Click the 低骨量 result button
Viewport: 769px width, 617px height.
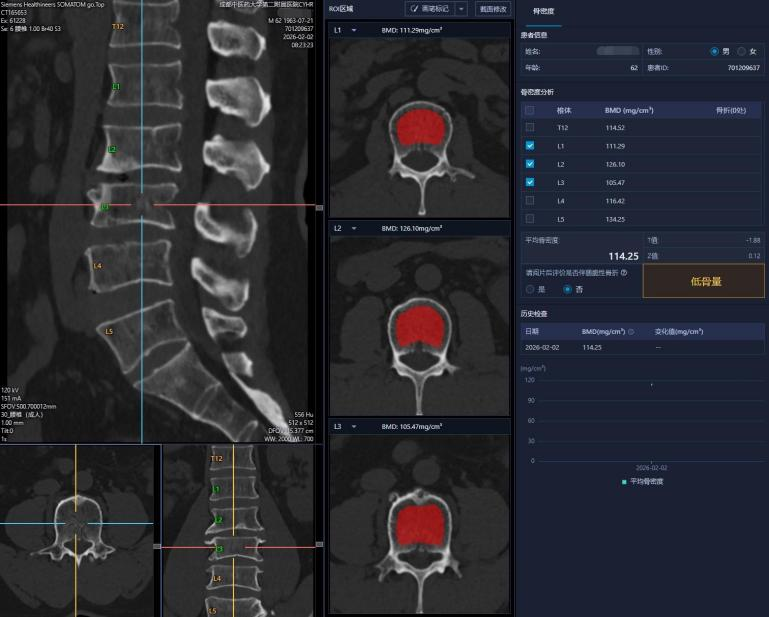click(x=705, y=281)
